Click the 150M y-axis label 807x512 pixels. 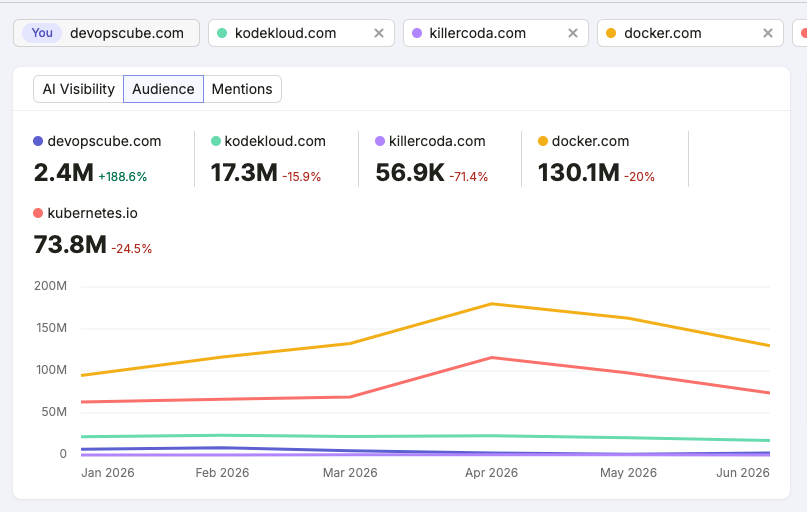tap(51, 328)
